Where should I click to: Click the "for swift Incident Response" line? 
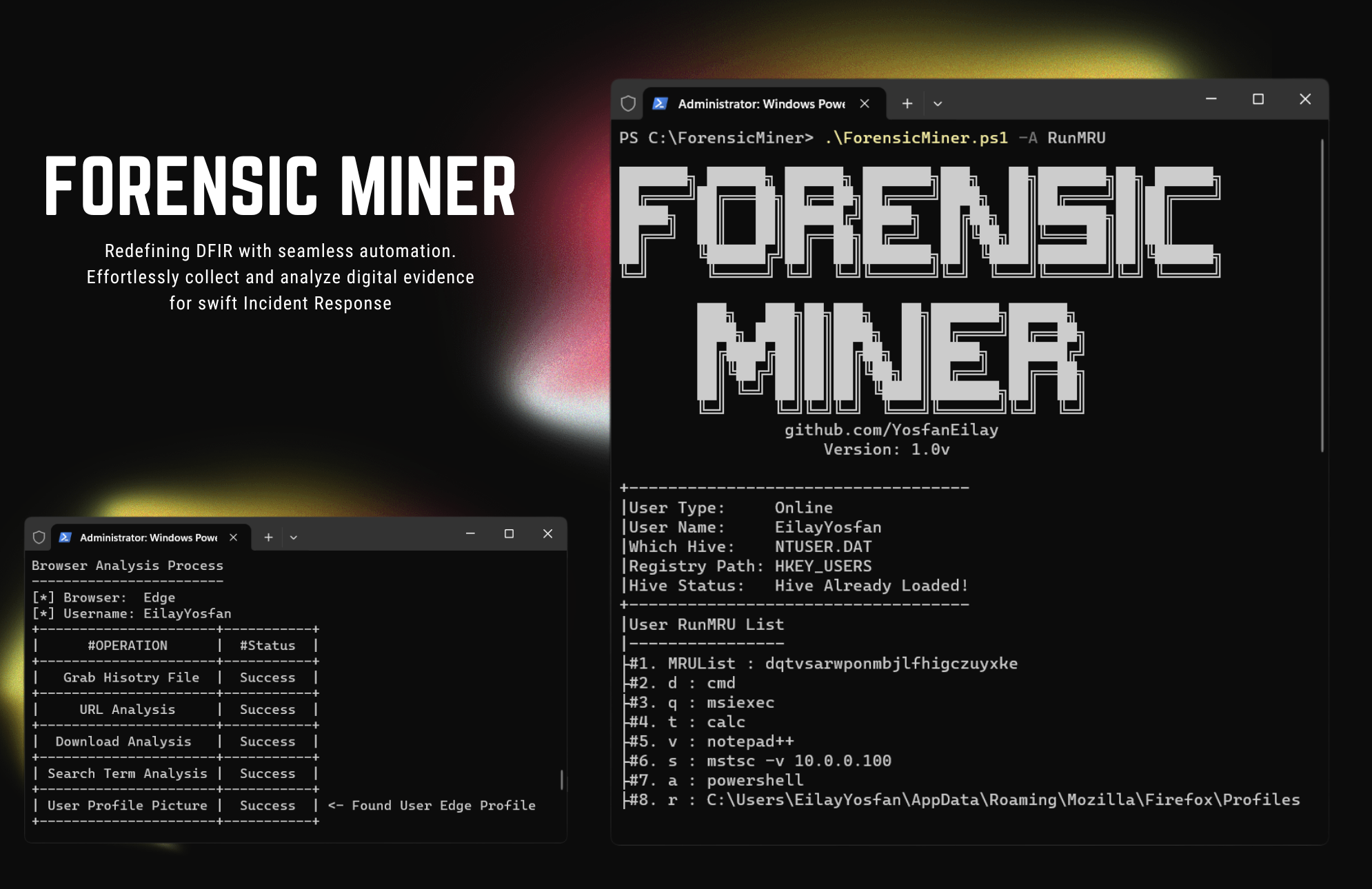point(280,303)
